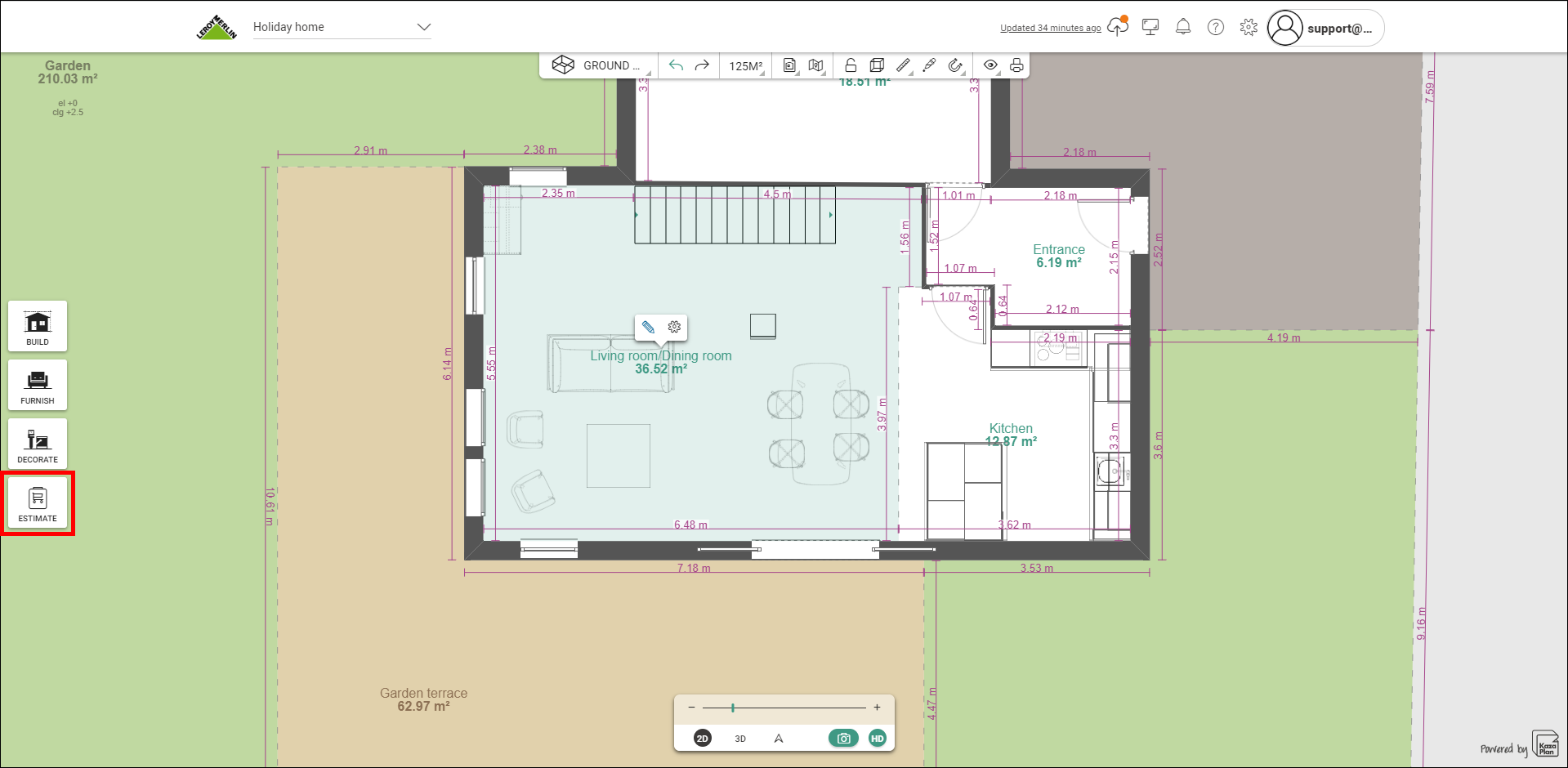Open the Estimate panel
This screenshot has width=1568, height=768.
point(38,503)
